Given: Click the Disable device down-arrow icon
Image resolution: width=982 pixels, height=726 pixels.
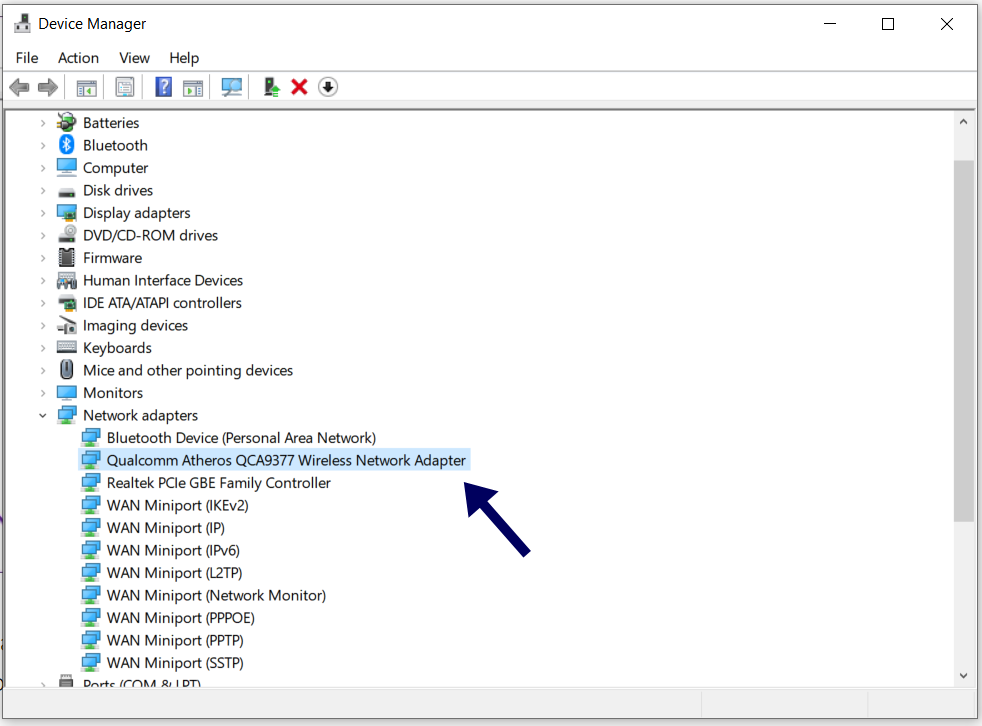Looking at the screenshot, I should [328, 88].
